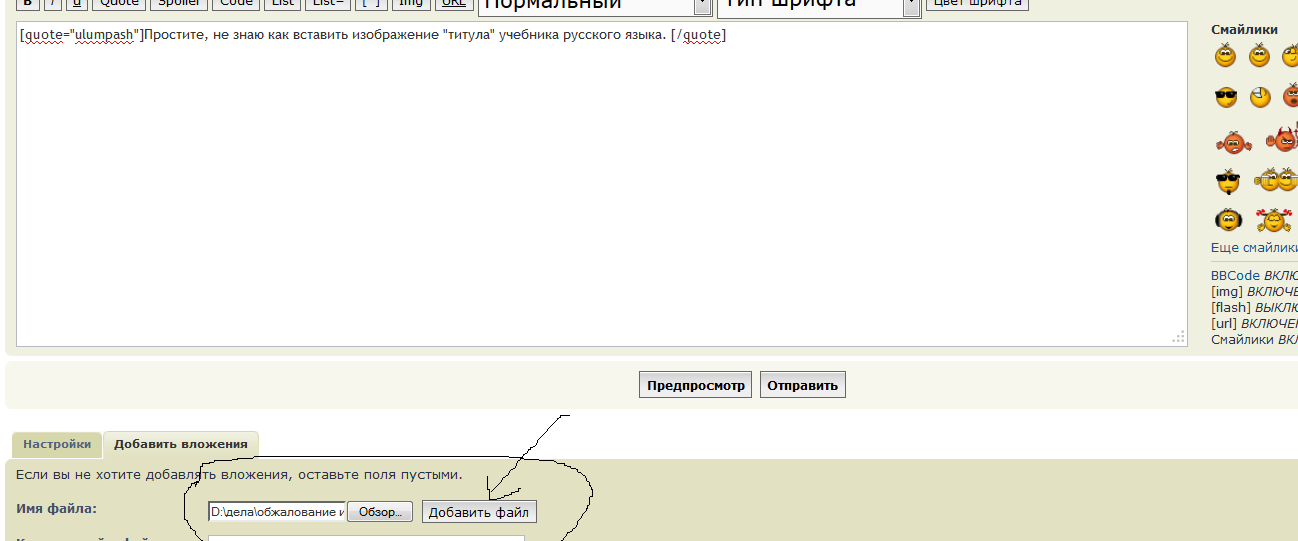This screenshot has height=541, width=1298.
Task: Click 'Обзор...' to browse for a file
Action: [380, 512]
